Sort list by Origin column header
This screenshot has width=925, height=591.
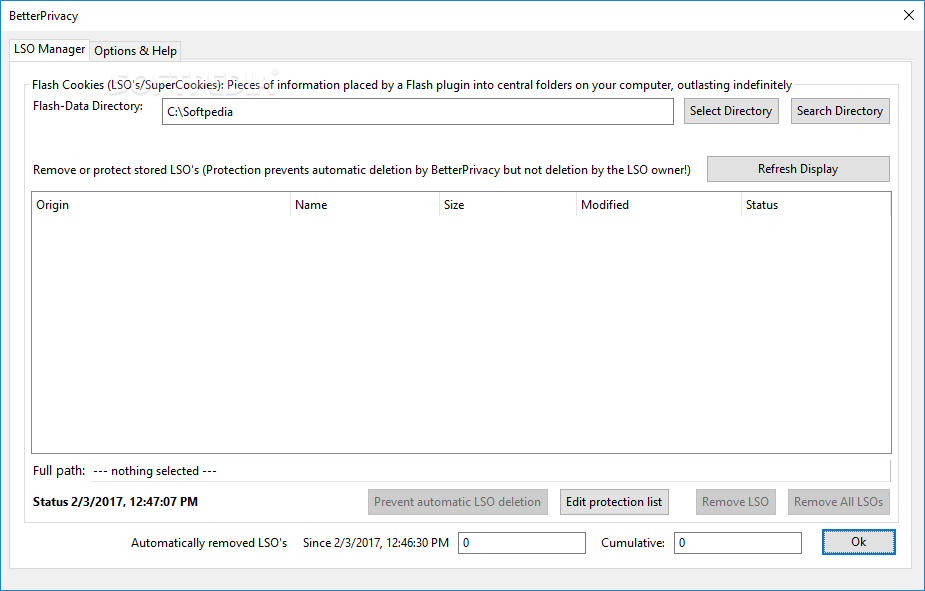click(161, 205)
